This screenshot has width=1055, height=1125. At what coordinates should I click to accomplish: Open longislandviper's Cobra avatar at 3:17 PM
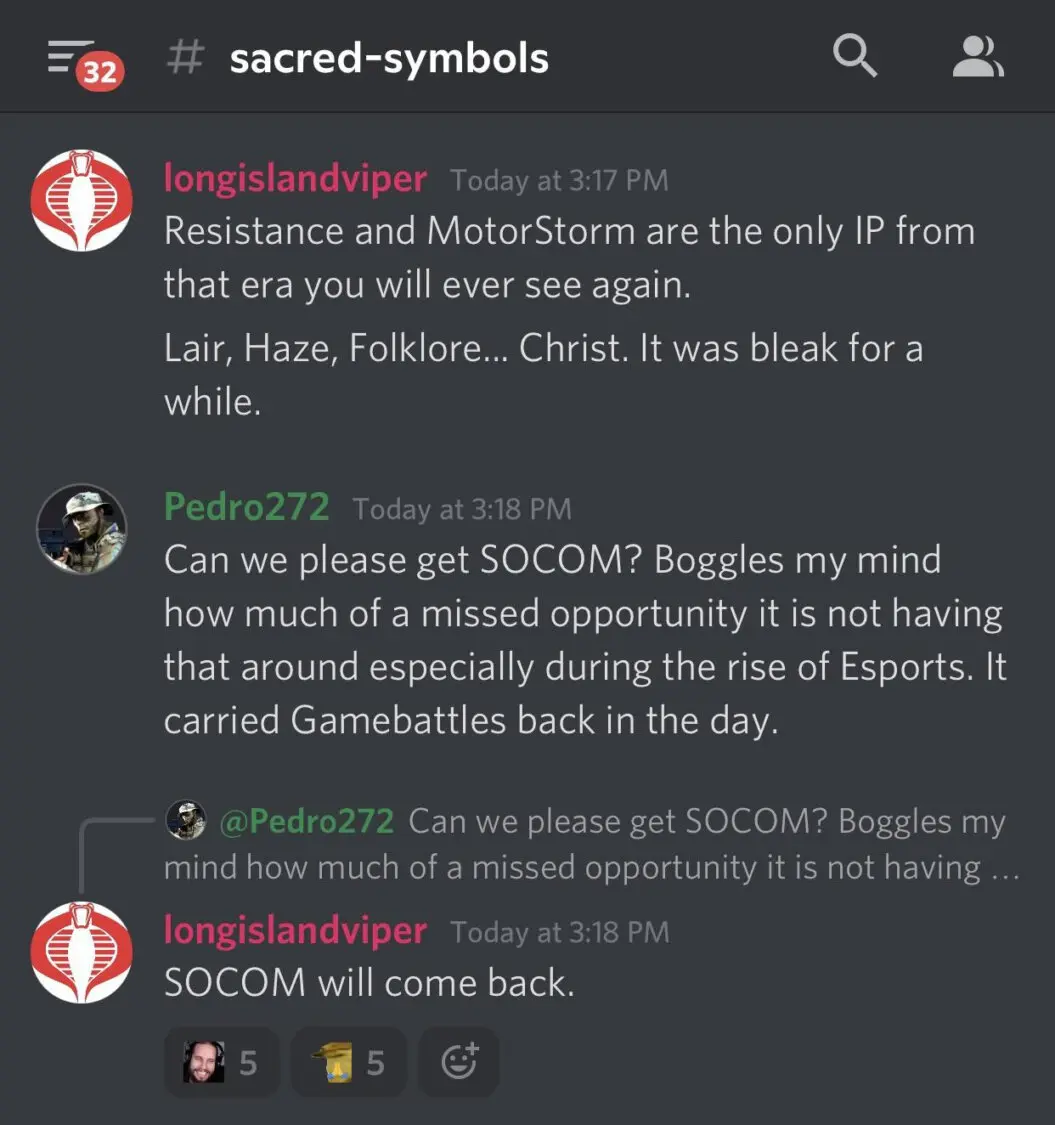coord(82,200)
